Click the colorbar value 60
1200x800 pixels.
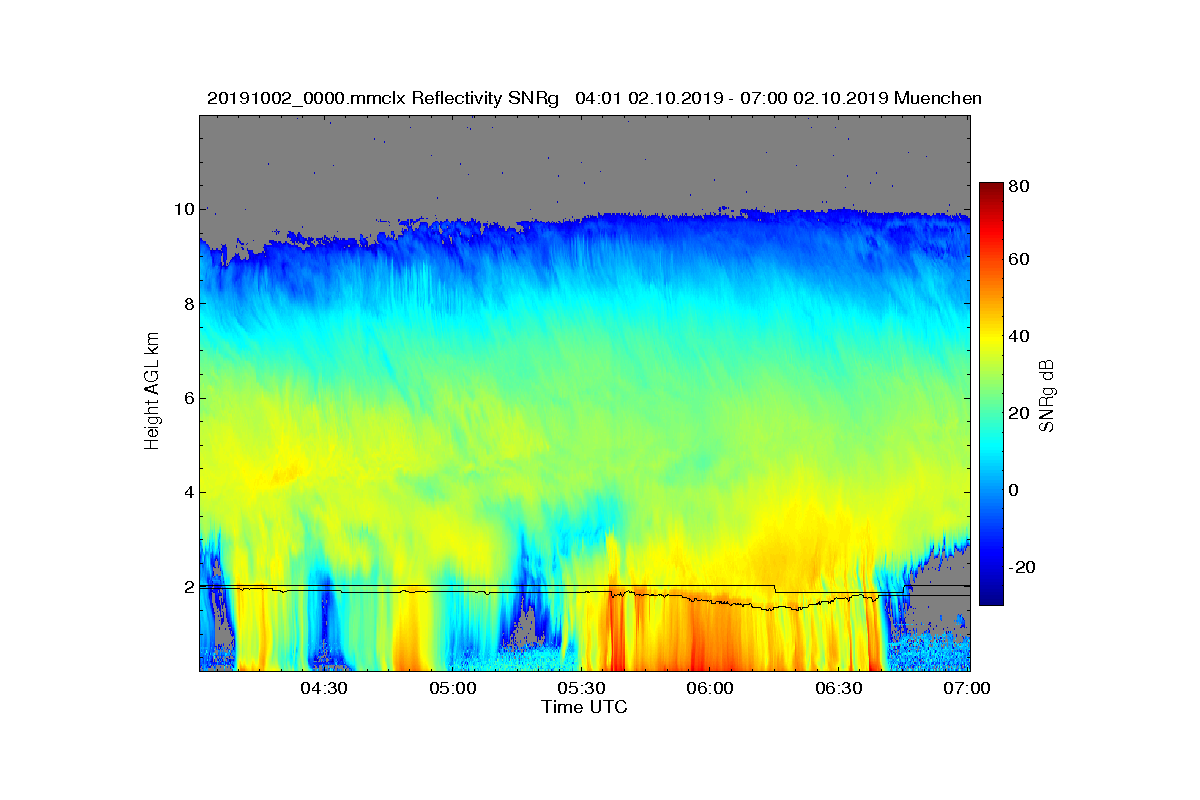[x=1021, y=260]
